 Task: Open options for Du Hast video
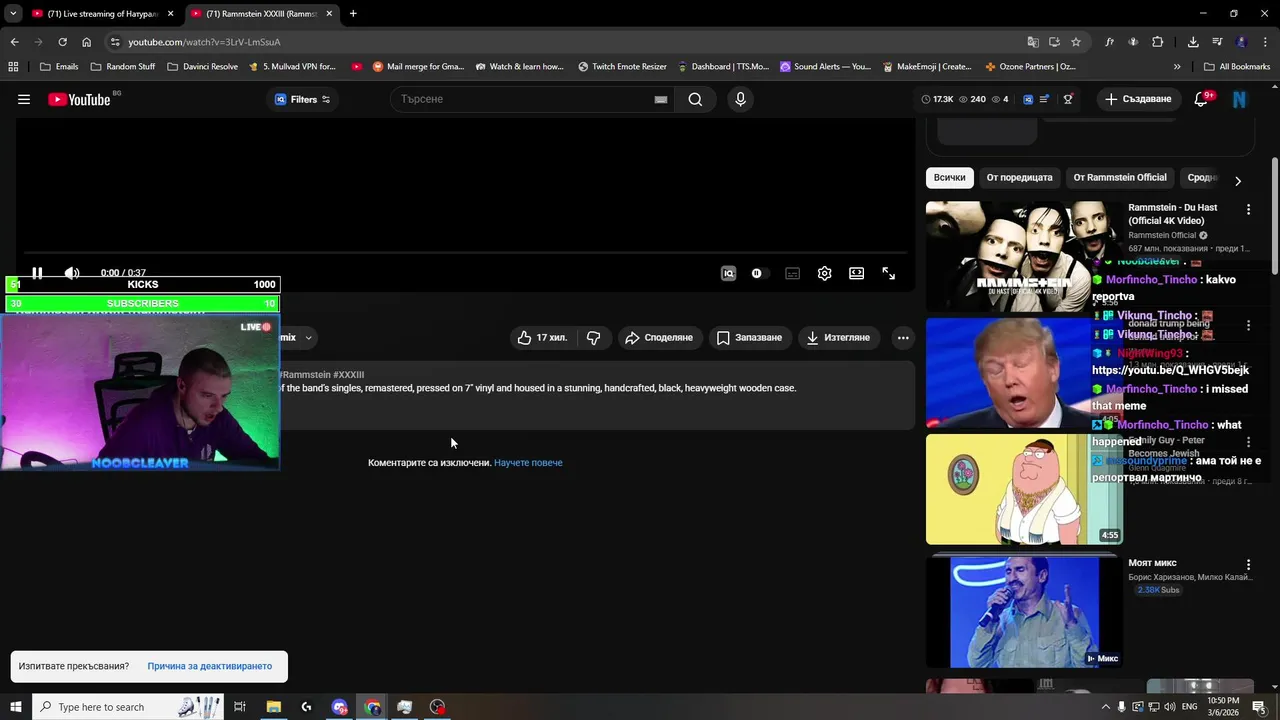click(x=1248, y=209)
